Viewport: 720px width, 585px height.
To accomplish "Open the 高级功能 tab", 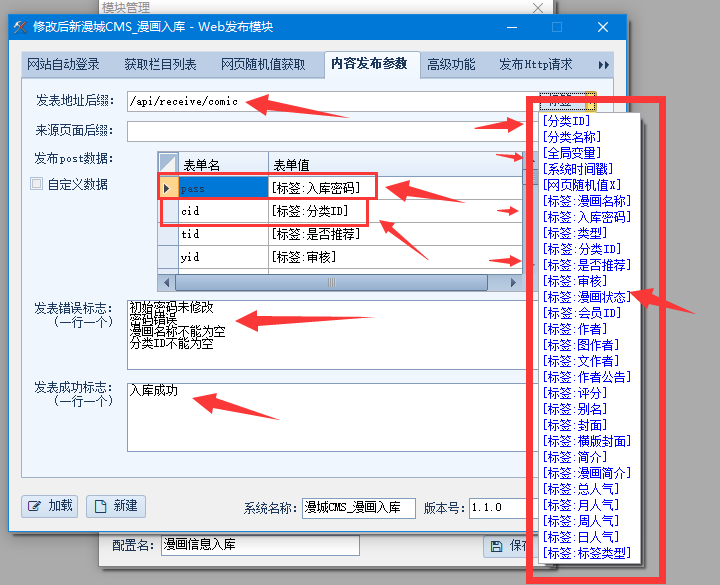I will pos(451,65).
